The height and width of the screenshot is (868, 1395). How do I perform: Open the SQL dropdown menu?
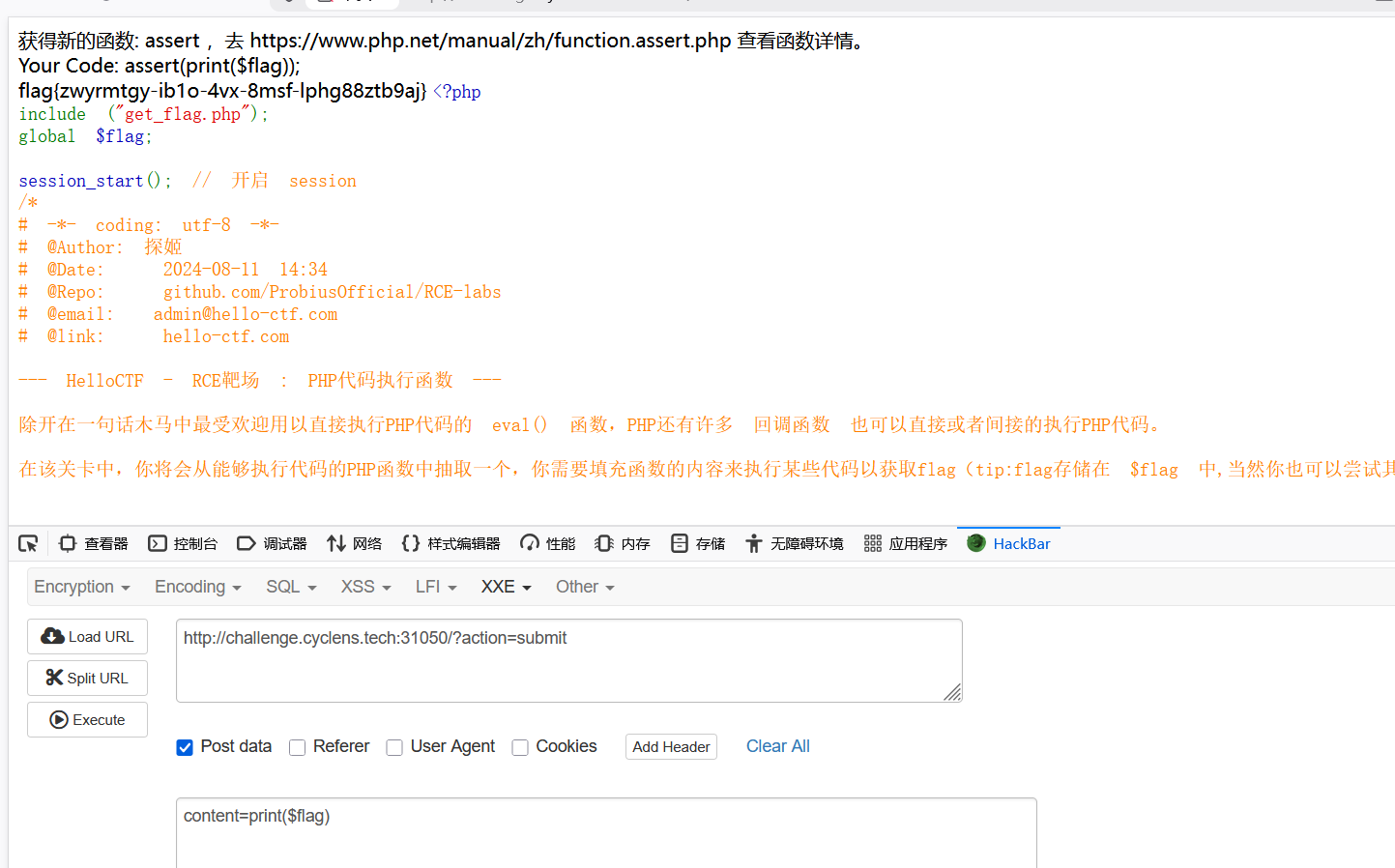[x=291, y=587]
